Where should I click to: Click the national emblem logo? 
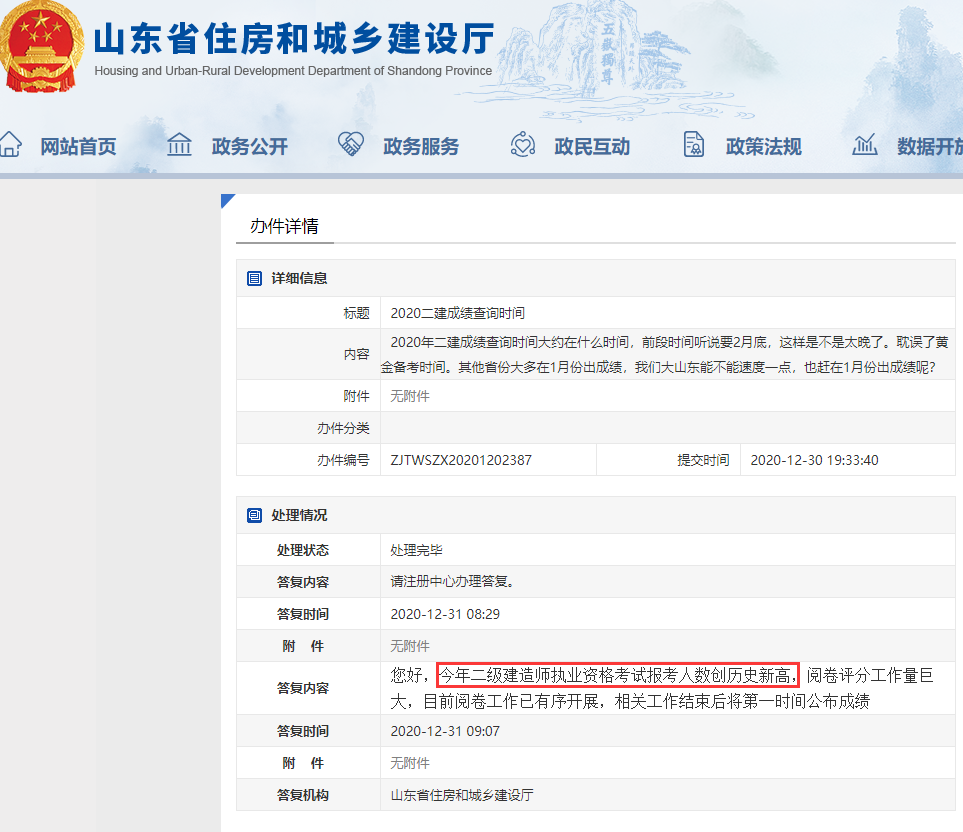41,44
